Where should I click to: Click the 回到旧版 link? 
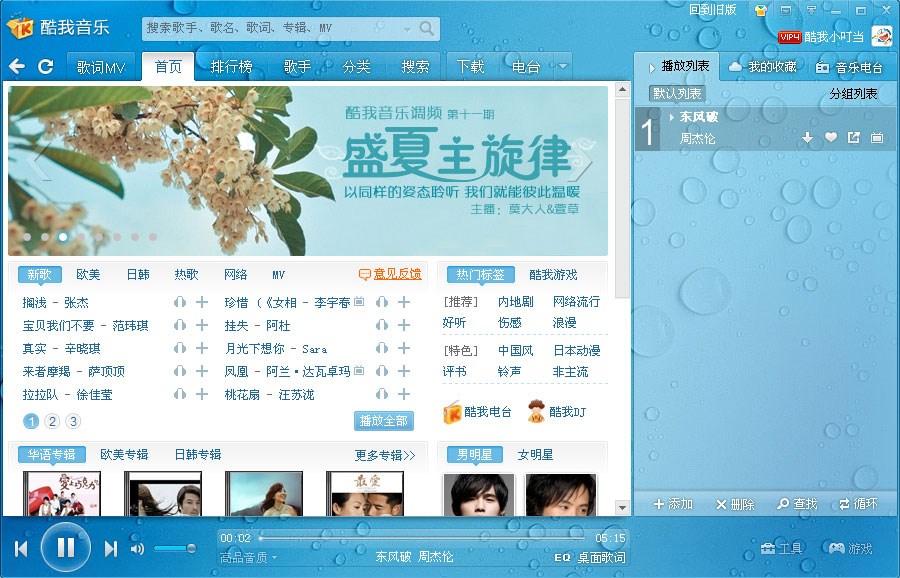click(712, 10)
